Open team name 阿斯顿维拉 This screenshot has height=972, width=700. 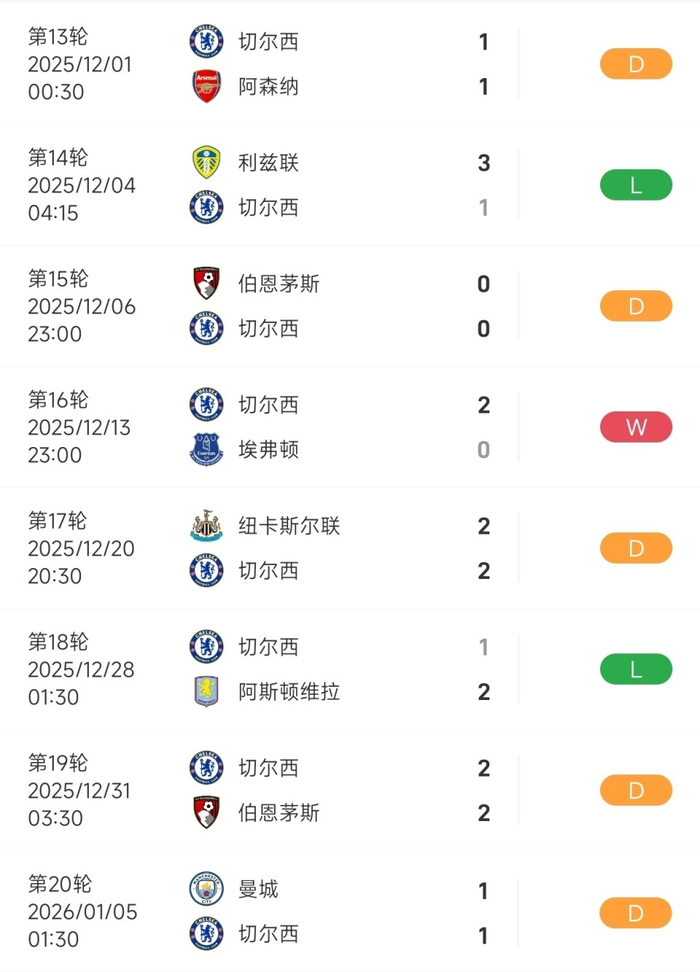pyautogui.click(x=290, y=692)
